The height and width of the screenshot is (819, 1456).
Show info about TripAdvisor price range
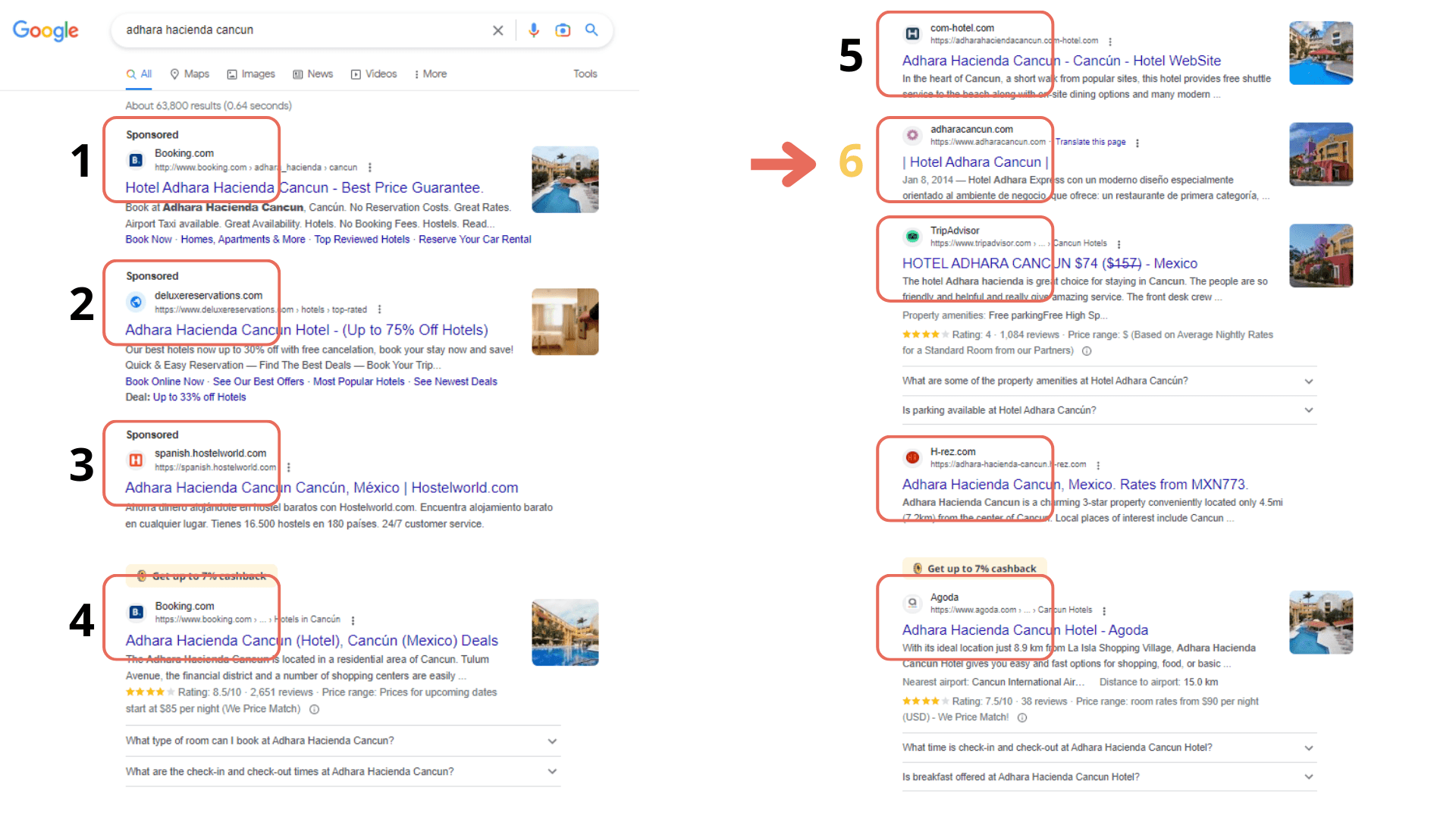click(x=1087, y=351)
